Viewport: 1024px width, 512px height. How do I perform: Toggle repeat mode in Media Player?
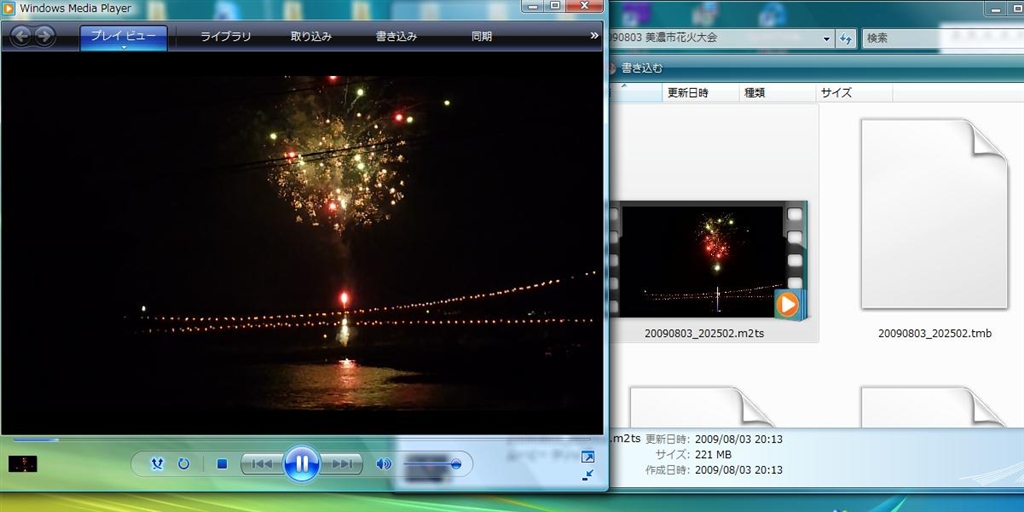click(184, 464)
